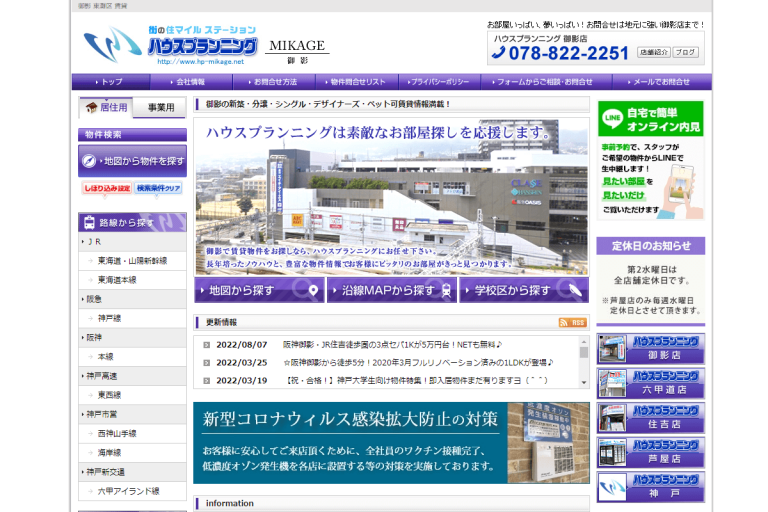Screen dimensions: 768x512
Task: Expand the 阪急 line category
Action: pyautogui.click(x=132, y=299)
